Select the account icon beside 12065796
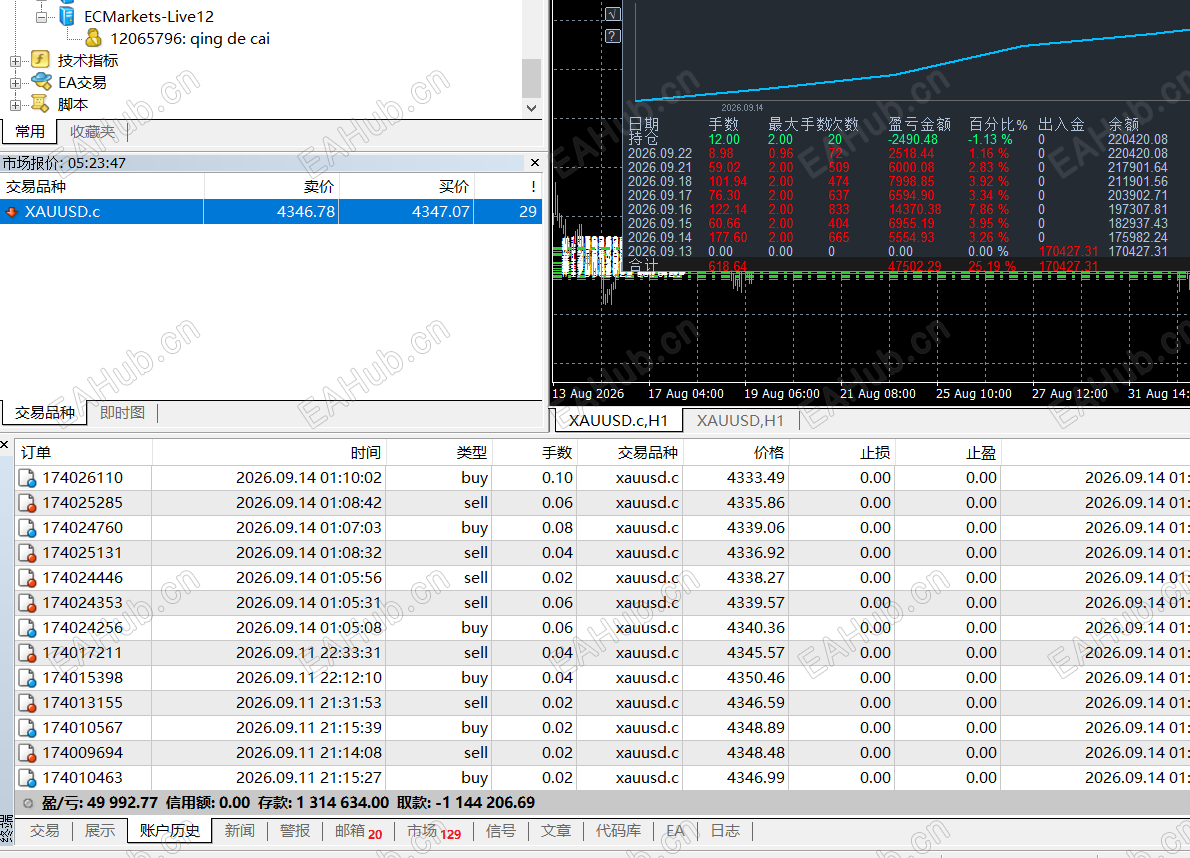This screenshot has width=1190, height=858. pyautogui.click(x=93, y=38)
